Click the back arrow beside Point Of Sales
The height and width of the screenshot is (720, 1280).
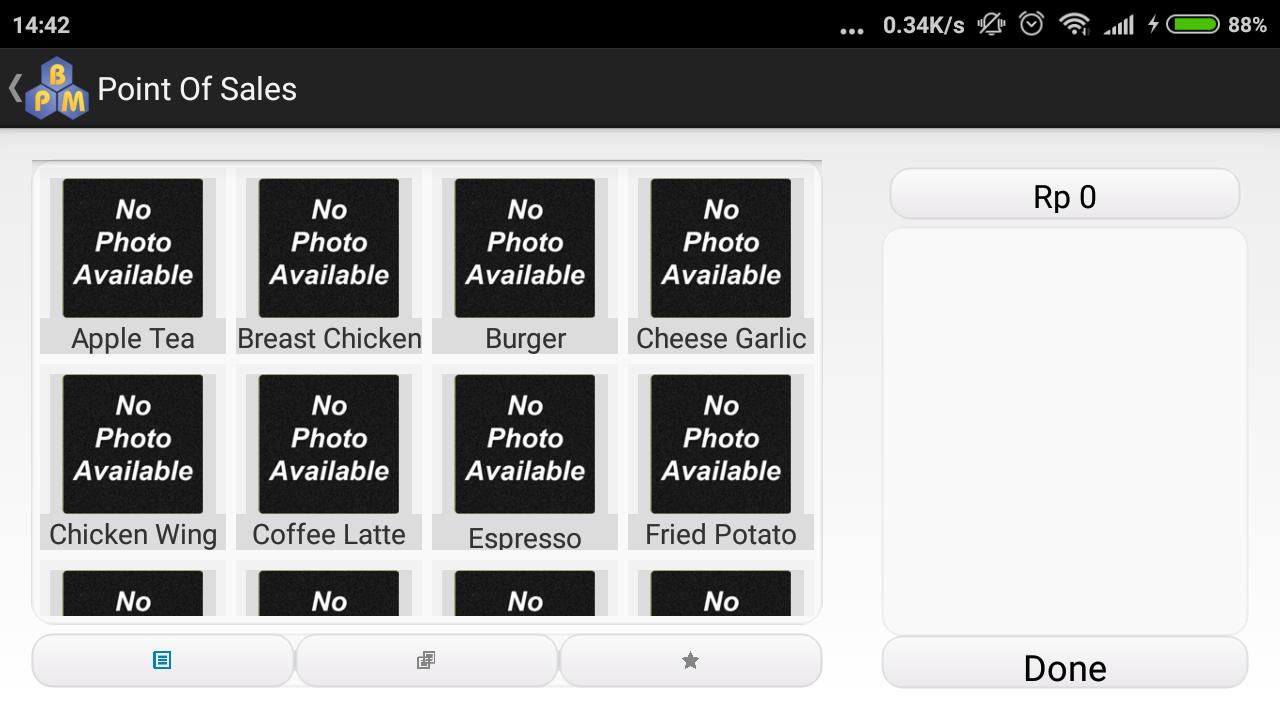click(x=14, y=89)
